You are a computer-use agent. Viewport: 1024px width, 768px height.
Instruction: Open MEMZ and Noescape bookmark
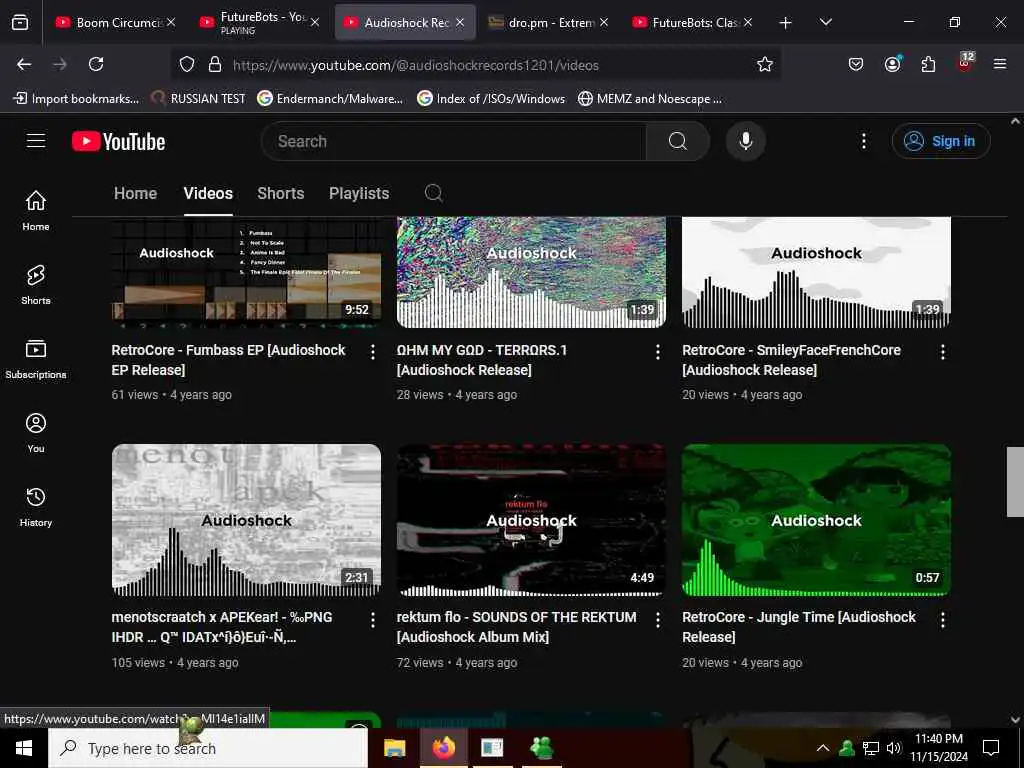[x=650, y=99]
